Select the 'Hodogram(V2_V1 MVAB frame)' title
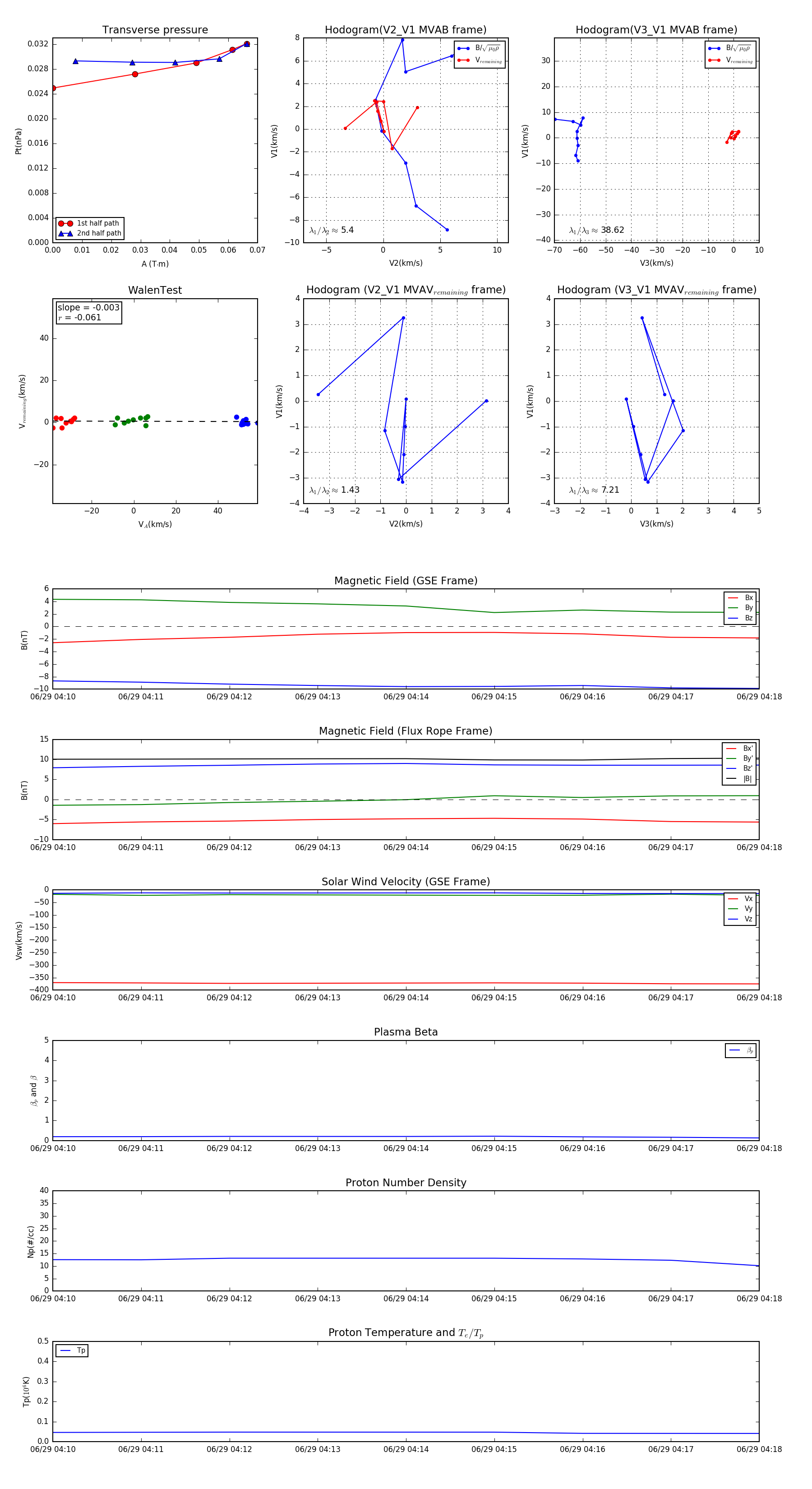This screenshot has width=812, height=1489. click(x=406, y=30)
